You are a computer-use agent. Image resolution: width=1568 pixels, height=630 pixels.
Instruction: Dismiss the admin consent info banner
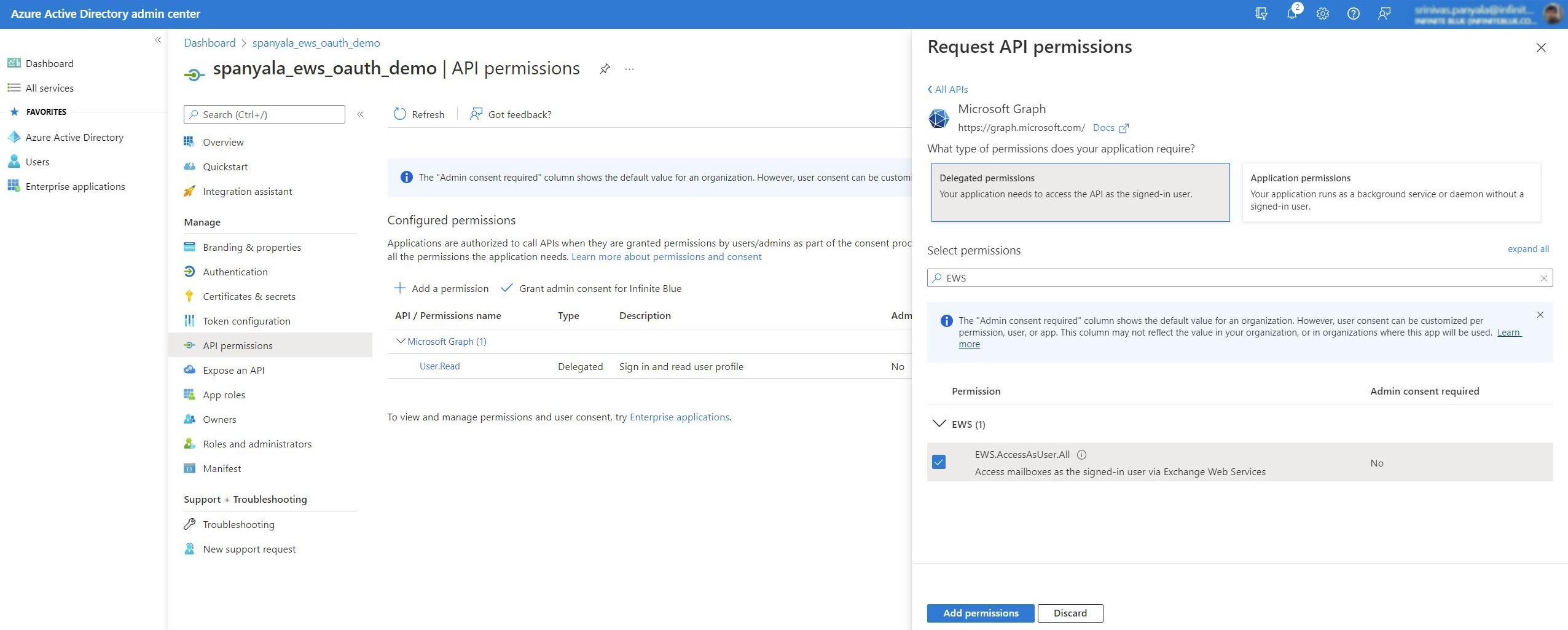[x=1540, y=315]
